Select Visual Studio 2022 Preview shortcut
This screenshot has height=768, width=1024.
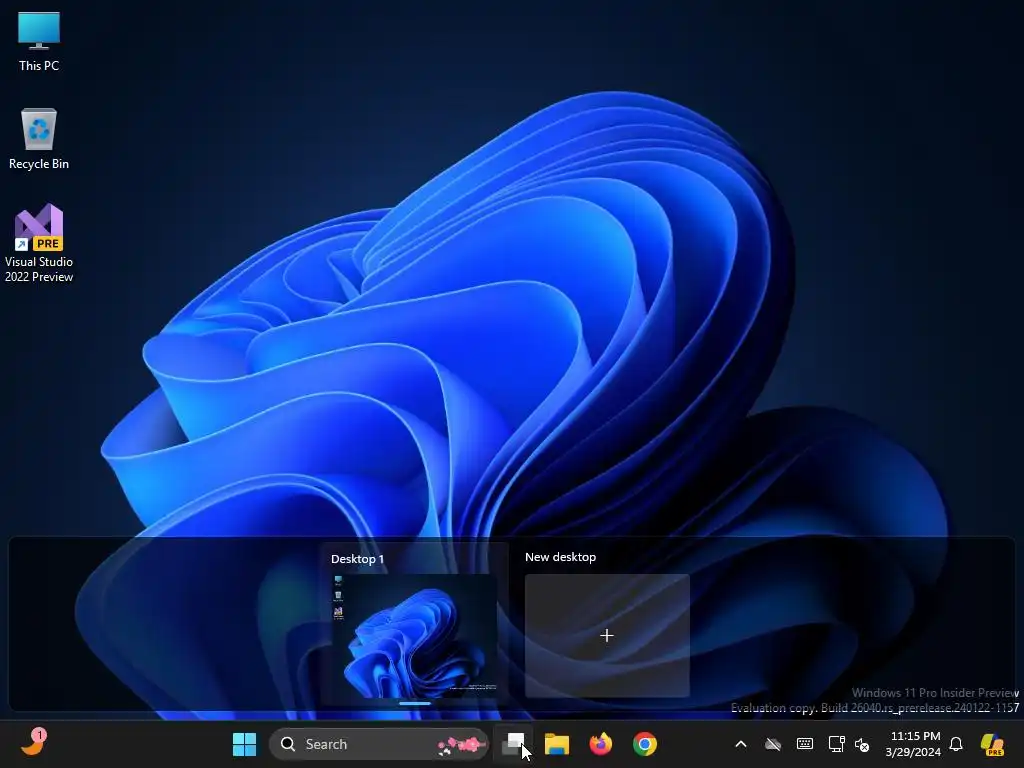(39, 244)
